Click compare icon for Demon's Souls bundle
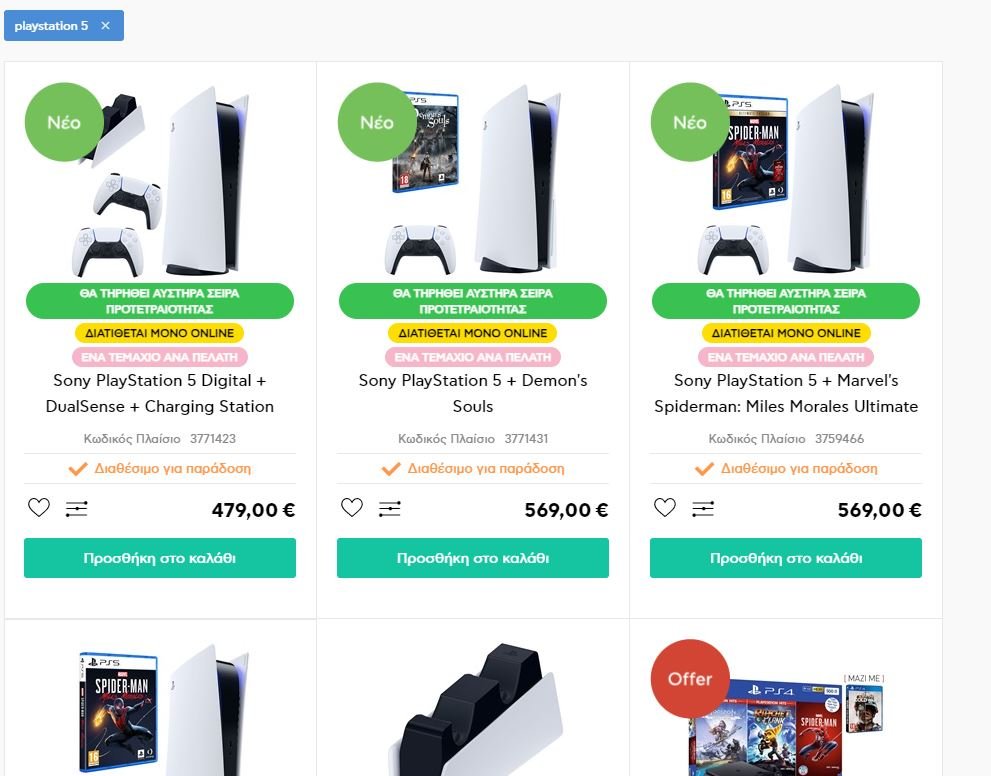 [389, 509]
